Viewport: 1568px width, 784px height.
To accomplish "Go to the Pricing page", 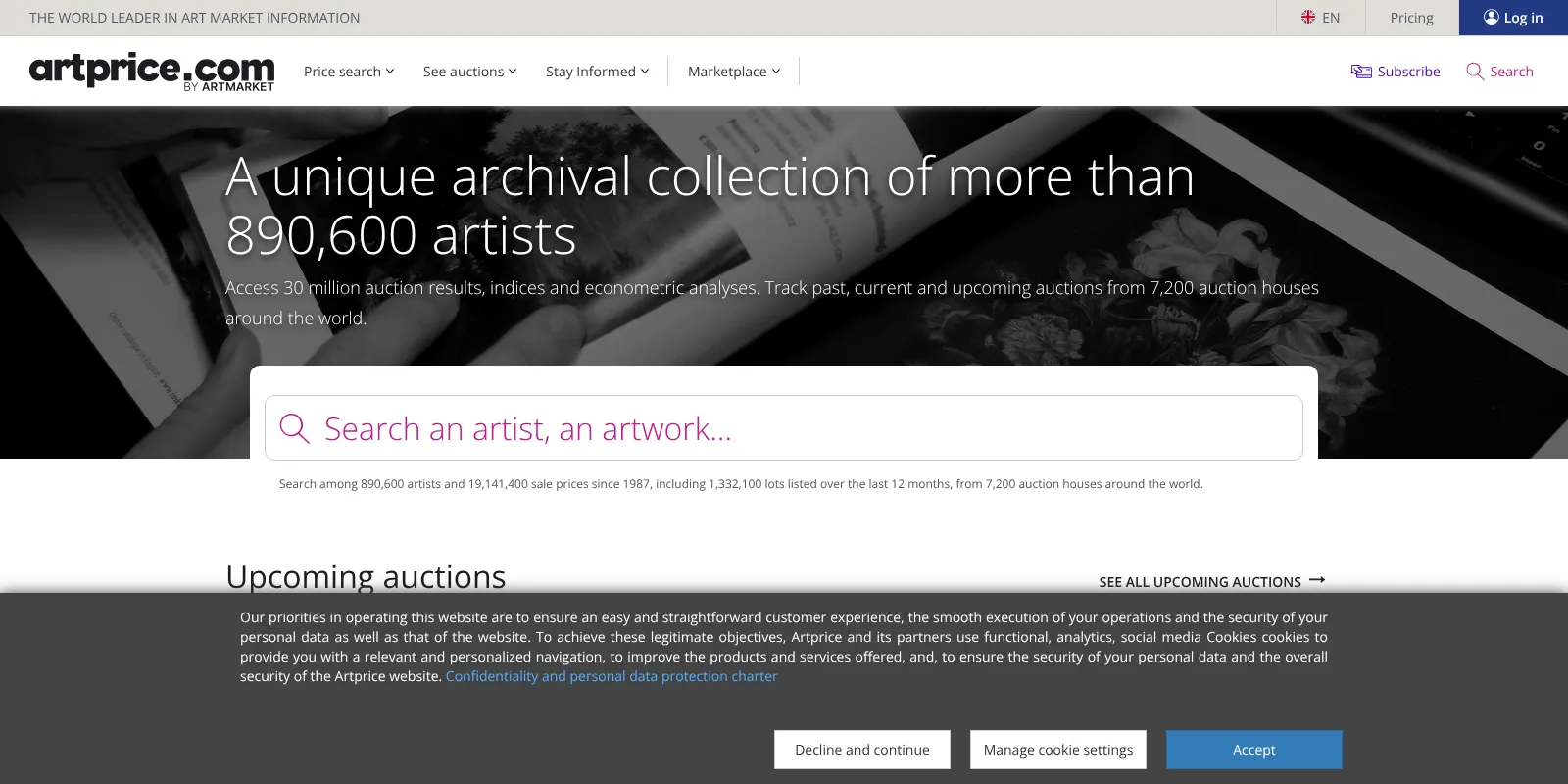I will point(1411,18).
